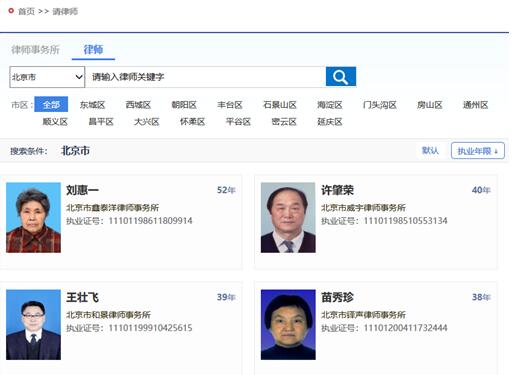Filter by 怀柔区 district

pos(192,122)
